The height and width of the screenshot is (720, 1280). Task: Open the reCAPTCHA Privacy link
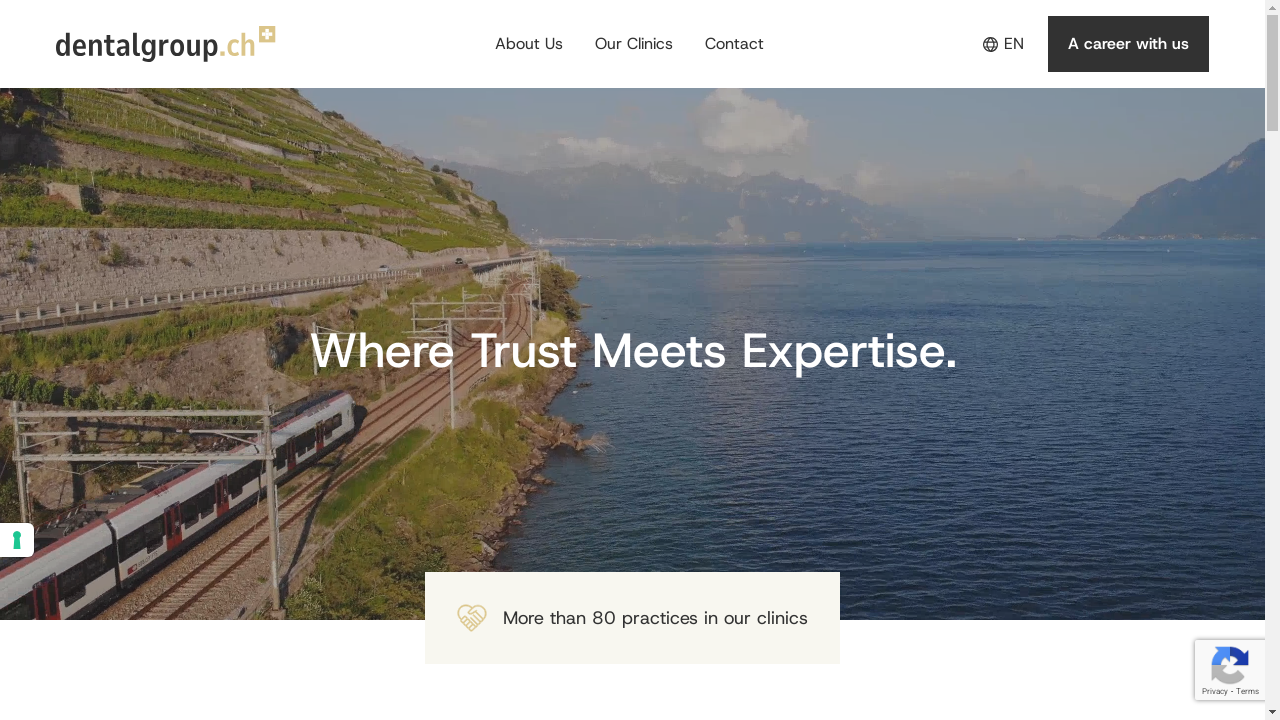(x=1214, y=692)
